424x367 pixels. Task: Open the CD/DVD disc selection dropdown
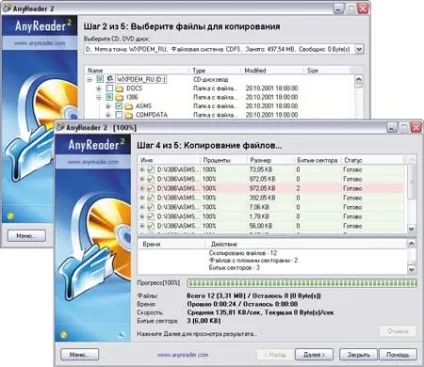click(359, 49)
